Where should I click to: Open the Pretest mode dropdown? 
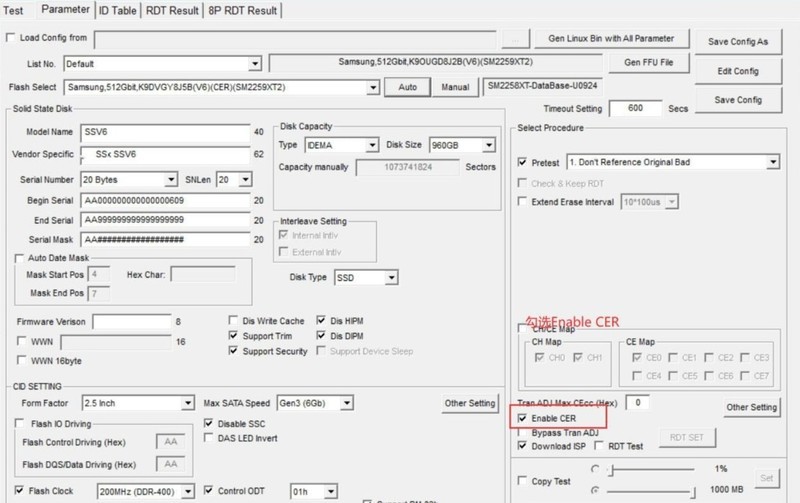(x=773, y=162)
